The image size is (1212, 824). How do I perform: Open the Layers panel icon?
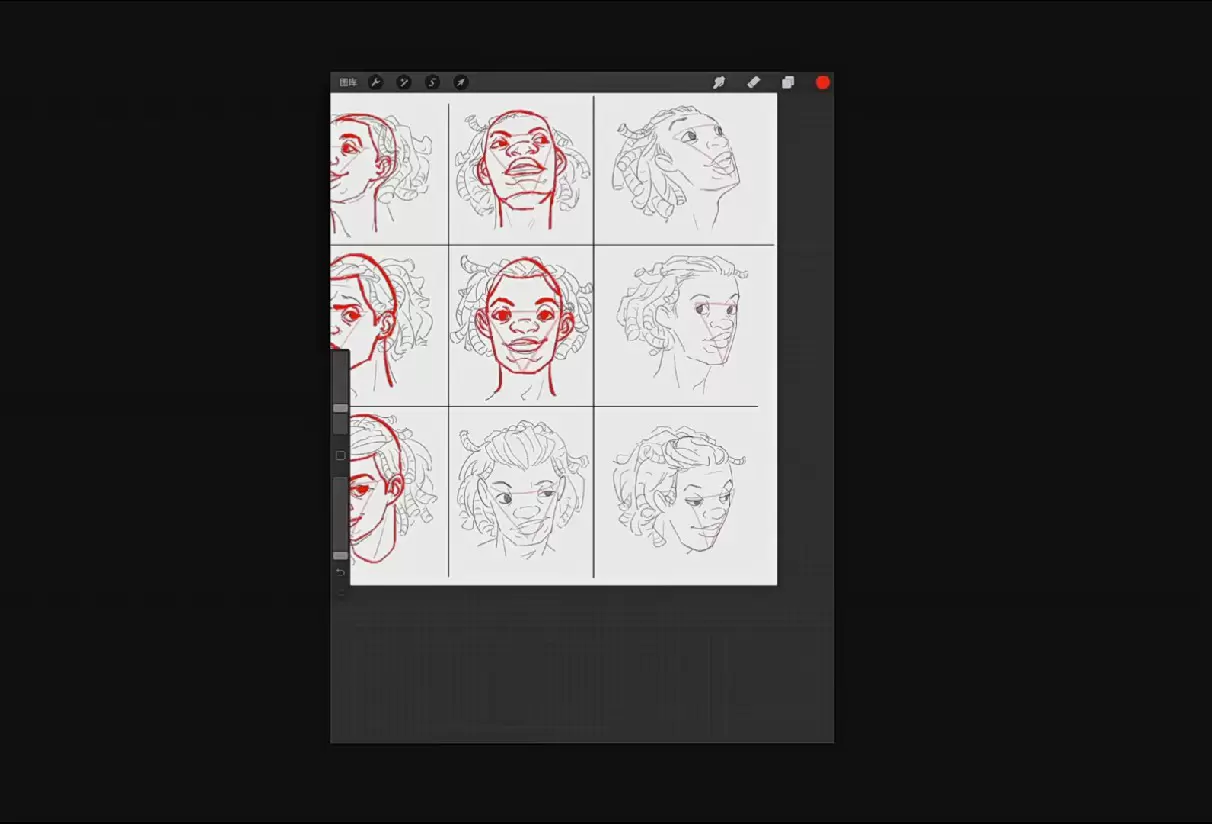click(788, 83)
